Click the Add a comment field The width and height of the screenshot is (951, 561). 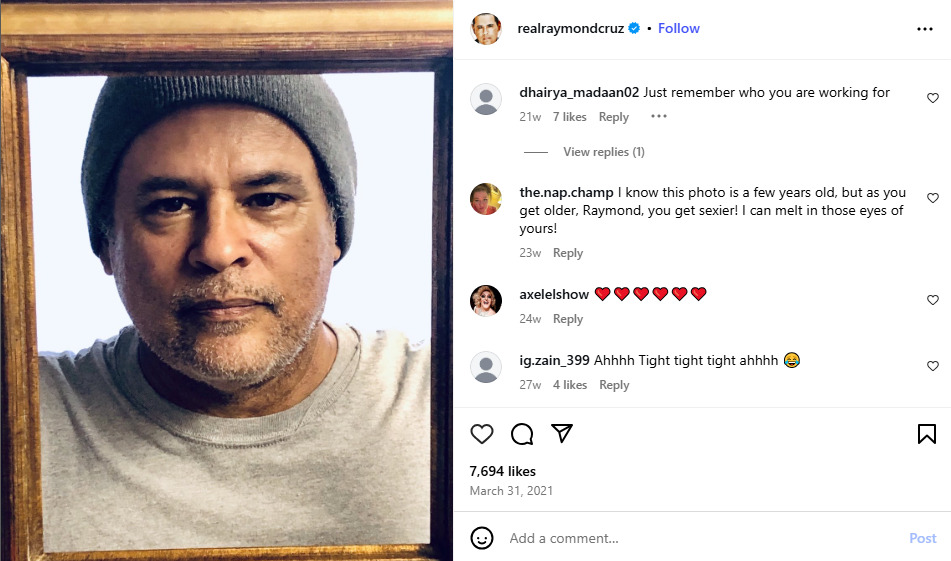click(x=704, y=538)
